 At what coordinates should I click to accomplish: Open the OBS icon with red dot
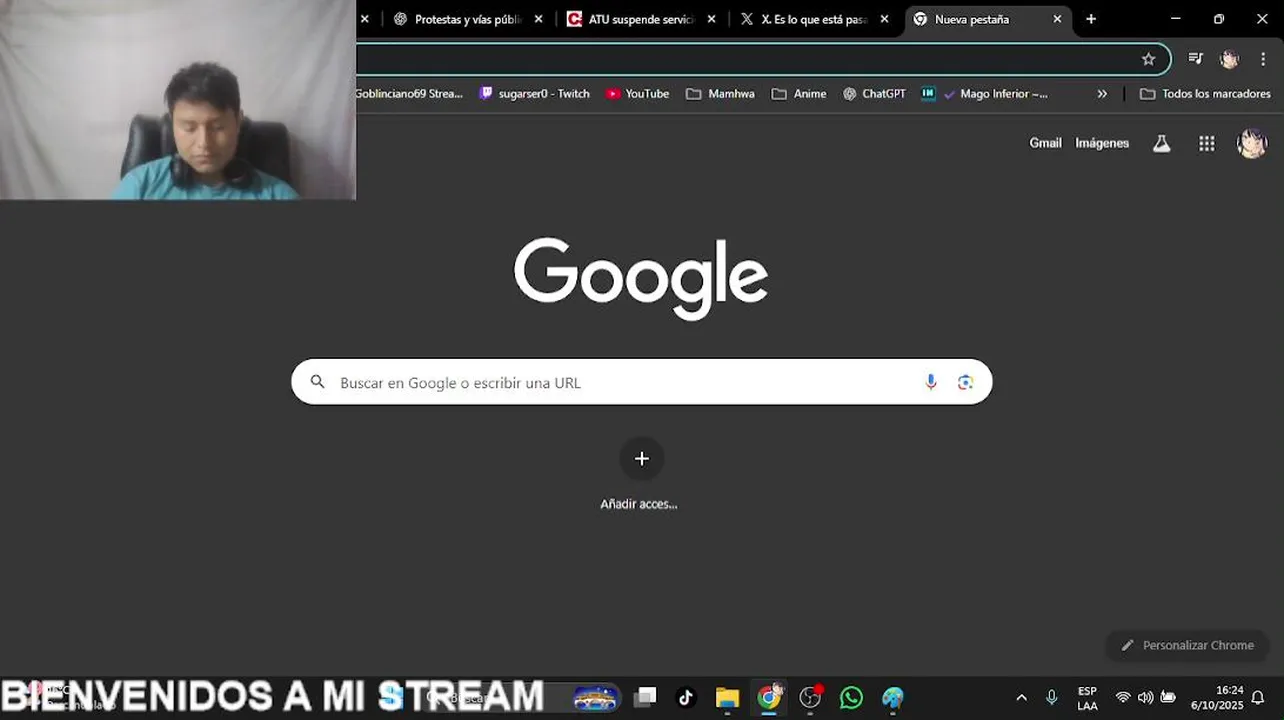[x=810, y=697]
